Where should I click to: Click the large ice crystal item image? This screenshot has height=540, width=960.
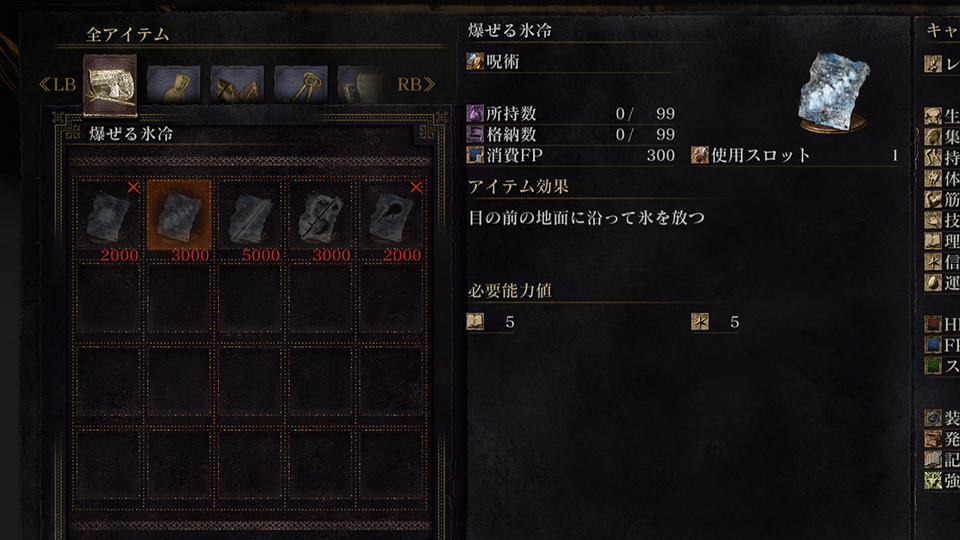tap(833, 92)
